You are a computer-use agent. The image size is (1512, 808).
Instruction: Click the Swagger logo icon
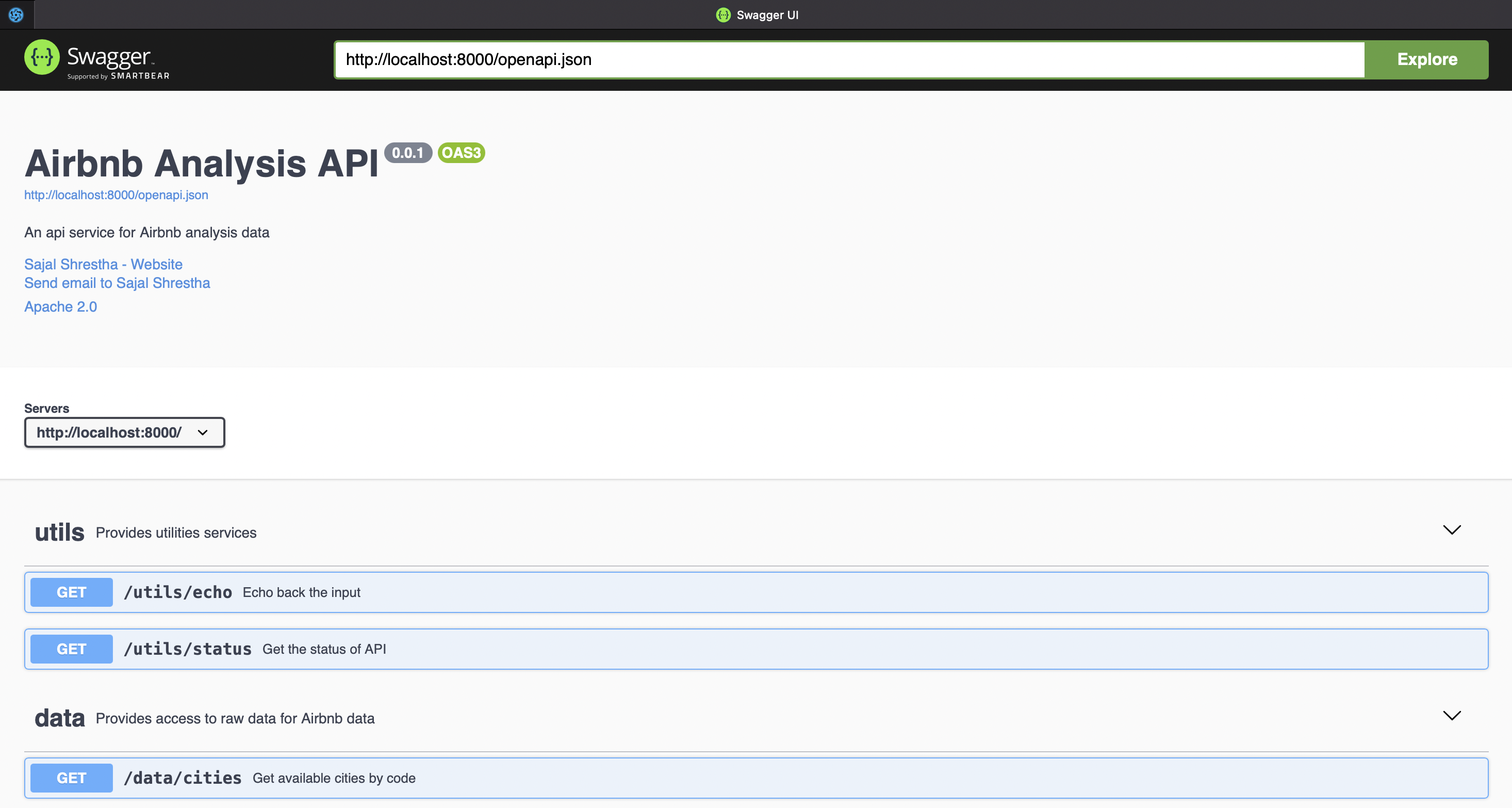[42, 58]
